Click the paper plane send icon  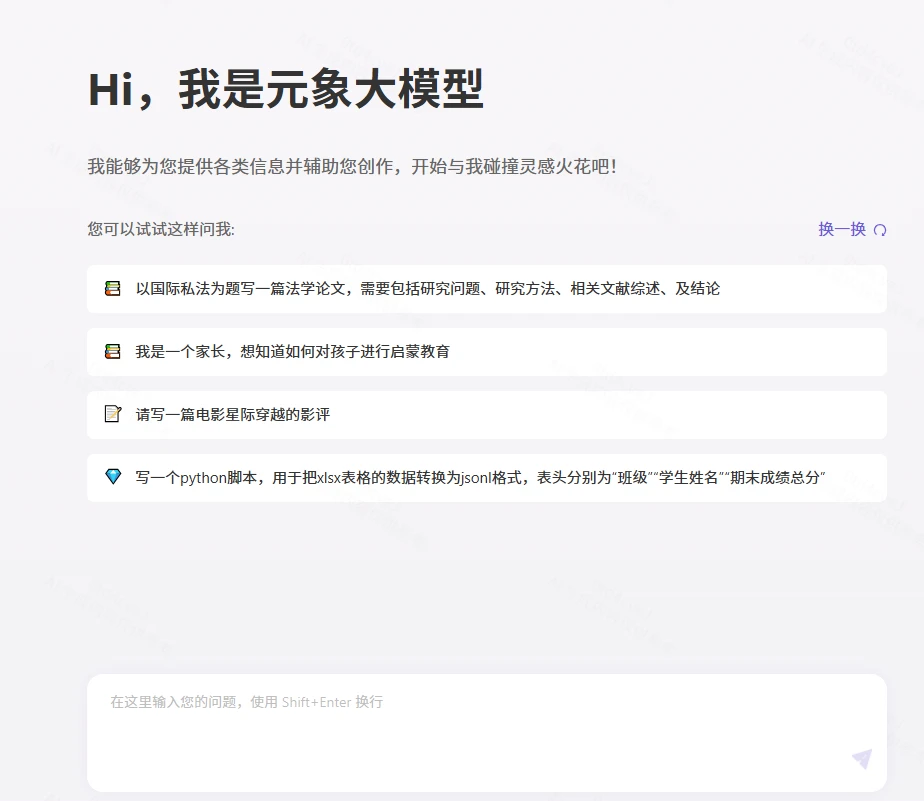click(x=862, y=759)
